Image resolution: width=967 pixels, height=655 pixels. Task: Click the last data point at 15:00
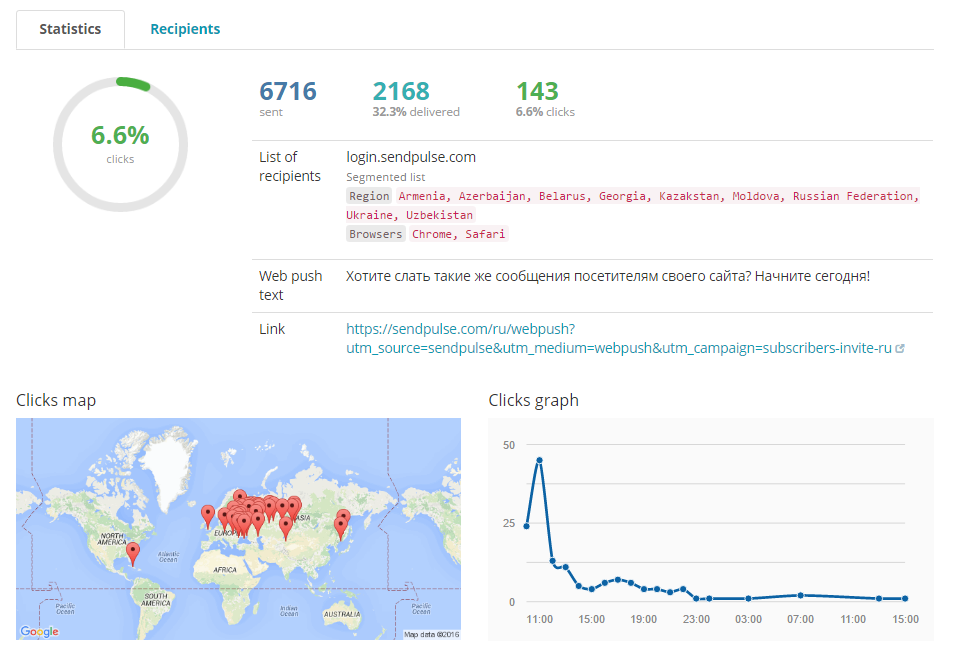click(905, 598)
